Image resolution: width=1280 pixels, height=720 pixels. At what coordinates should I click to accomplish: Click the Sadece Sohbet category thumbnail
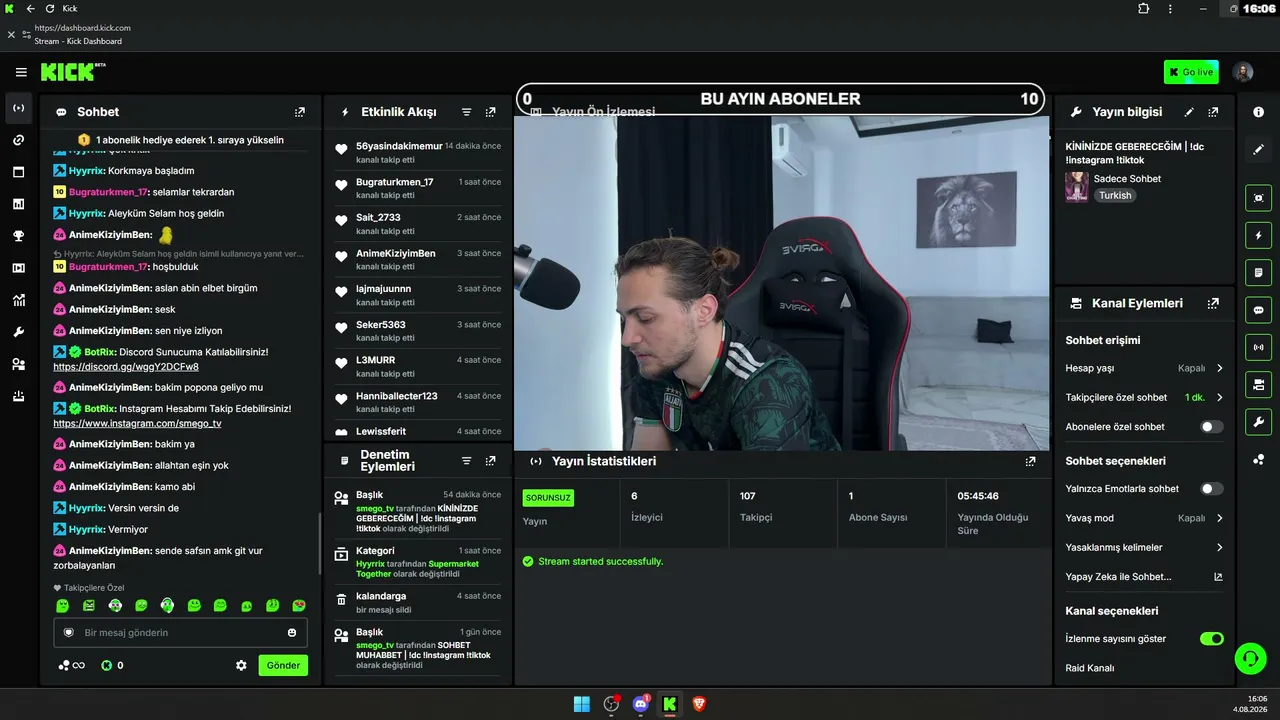[x=1077, y=186]
